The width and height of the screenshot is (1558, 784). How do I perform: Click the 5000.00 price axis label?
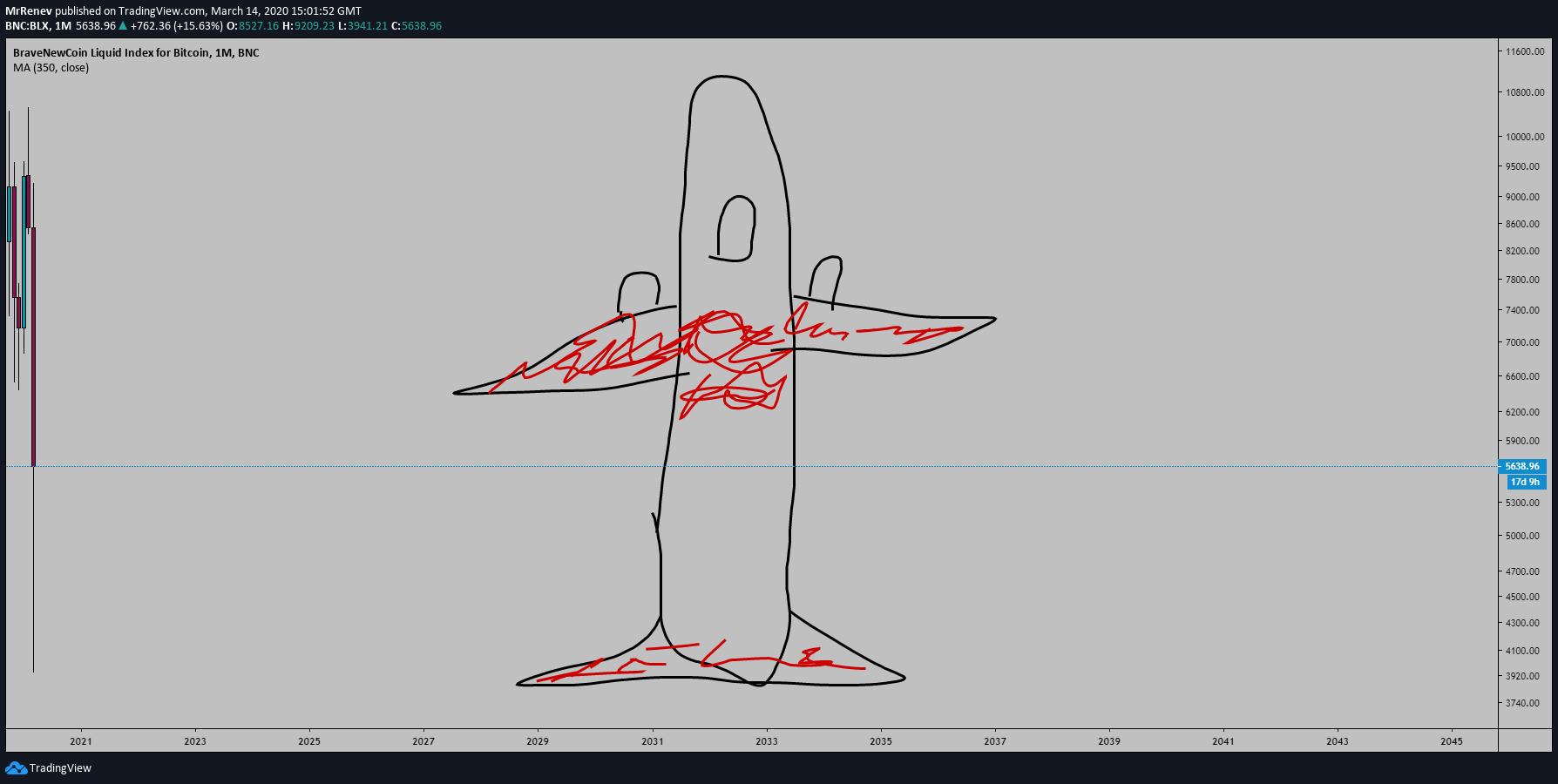tap(1522, 536)
